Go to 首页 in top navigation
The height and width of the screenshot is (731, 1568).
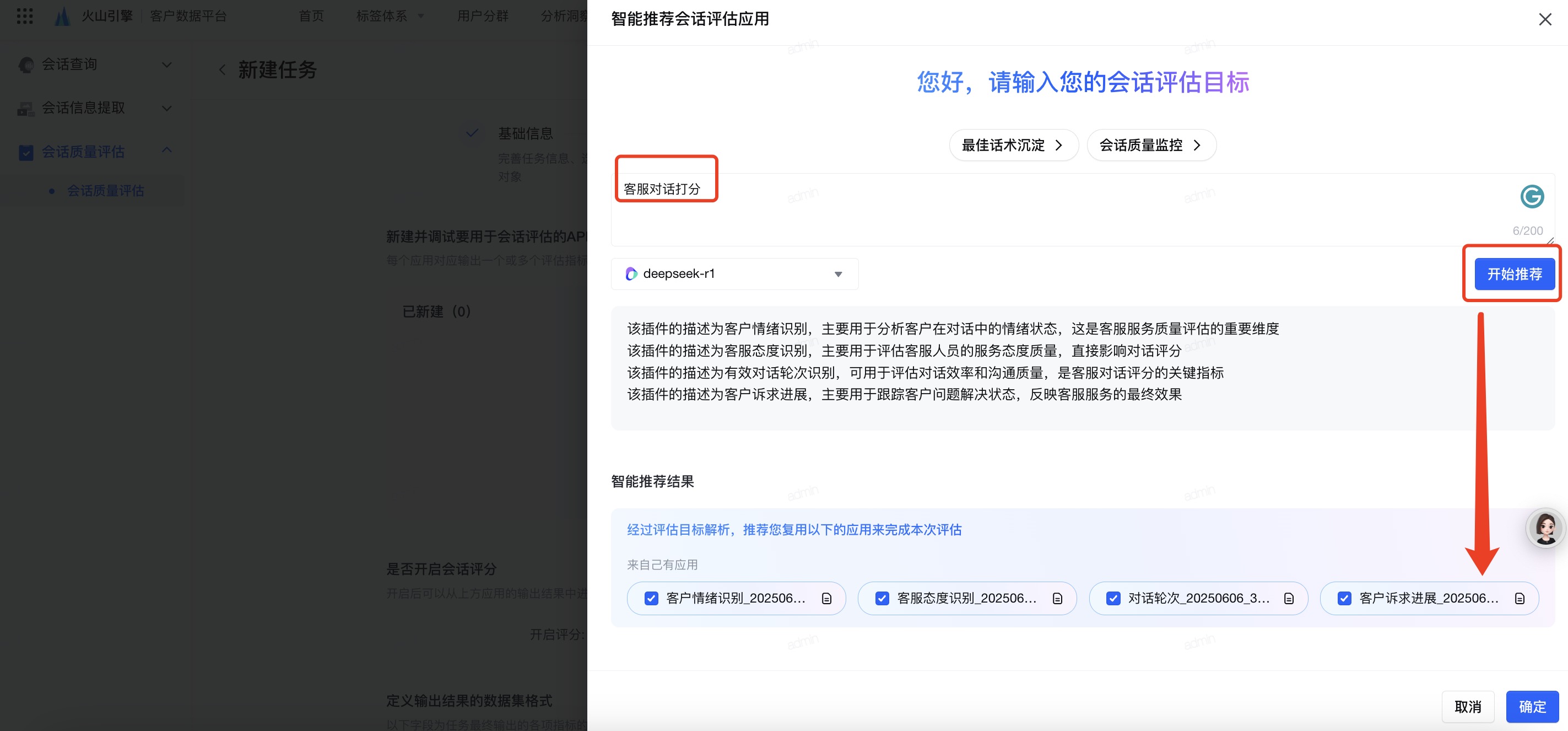pos(311,16)
